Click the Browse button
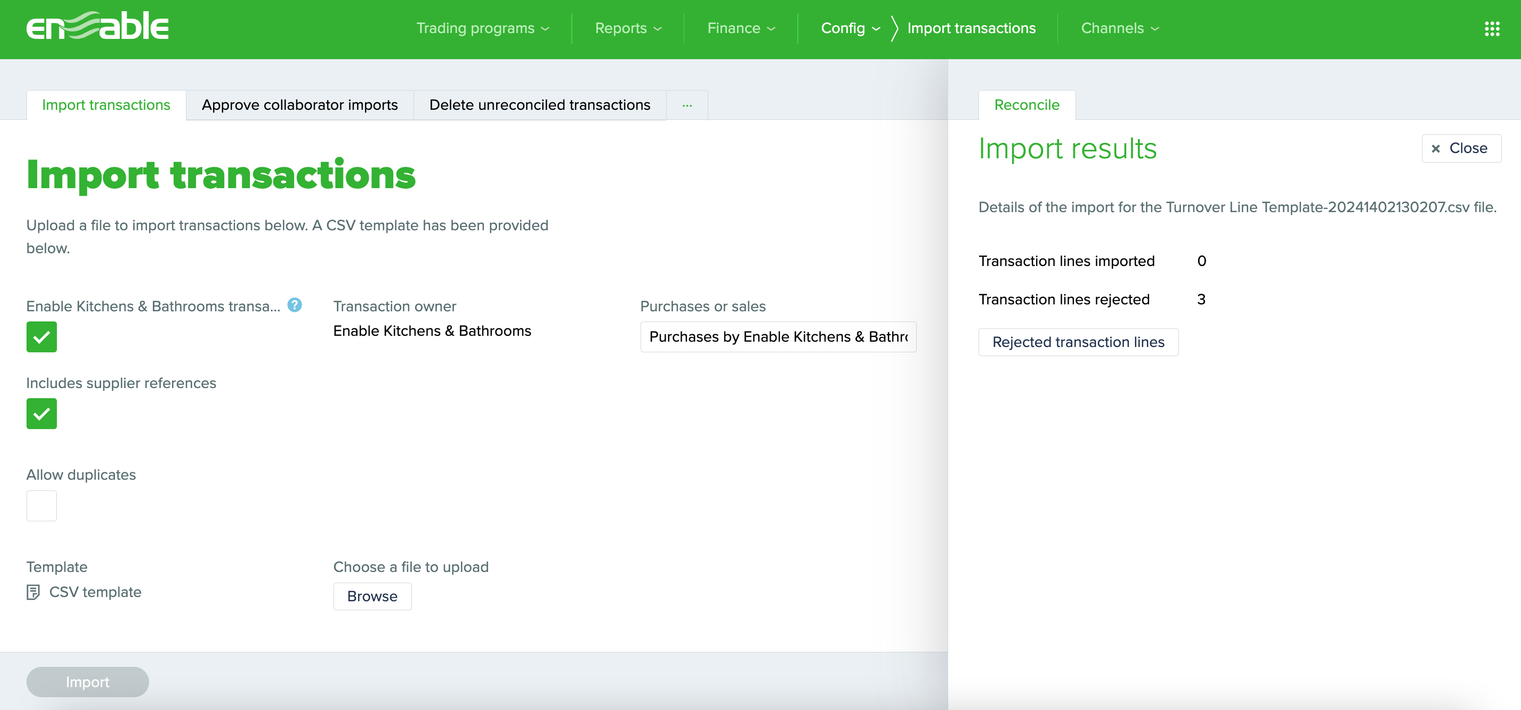1521x710 pixels. [x=372, y=596]
